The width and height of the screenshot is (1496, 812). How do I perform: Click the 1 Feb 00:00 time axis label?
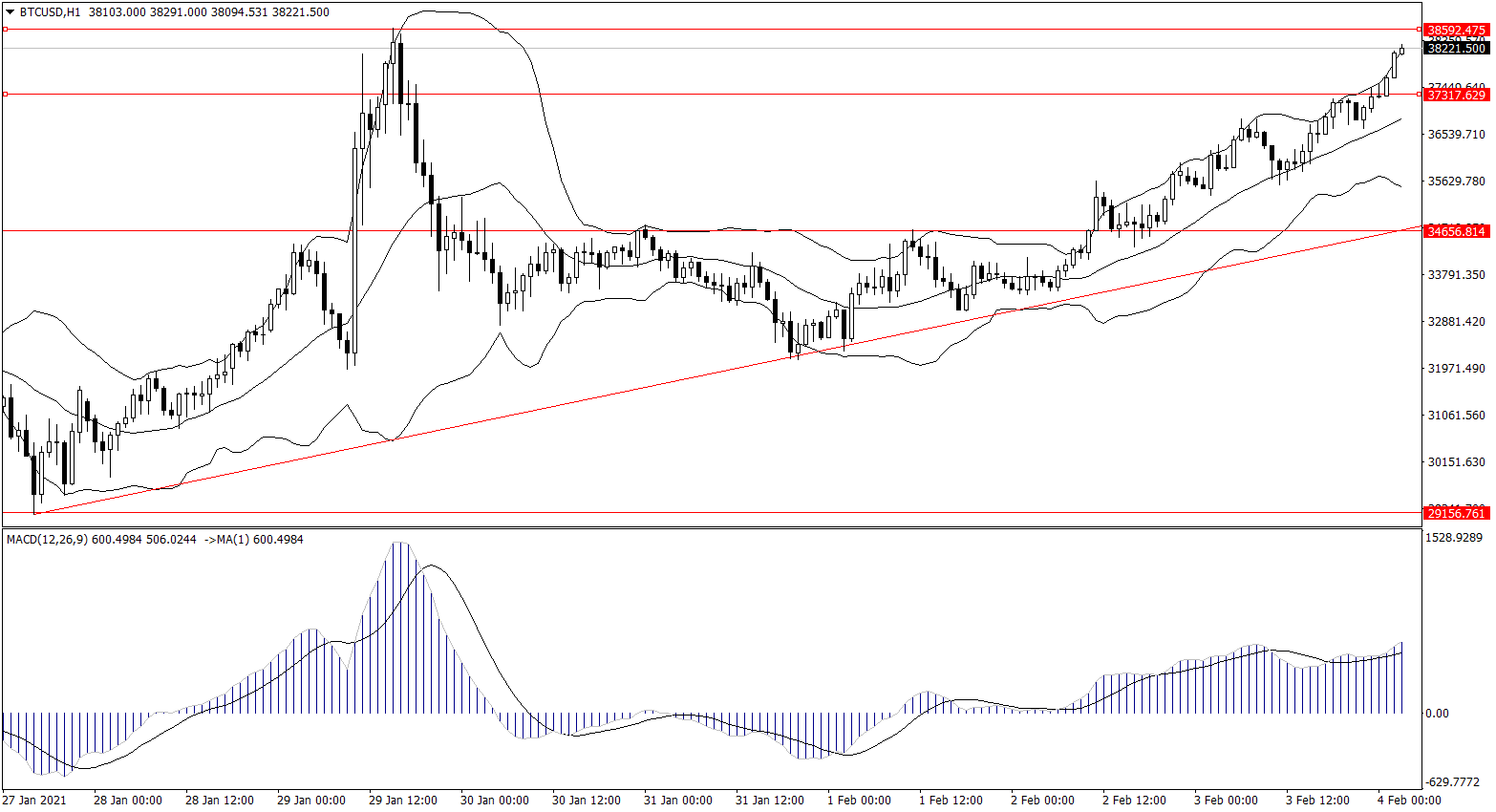coord(859,801)
